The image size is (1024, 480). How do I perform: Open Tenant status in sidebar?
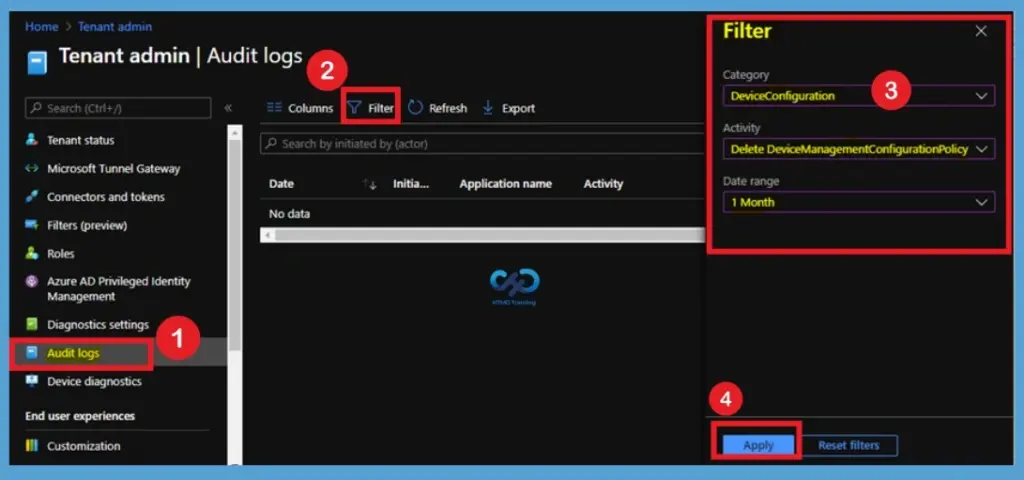coord(80,140)
